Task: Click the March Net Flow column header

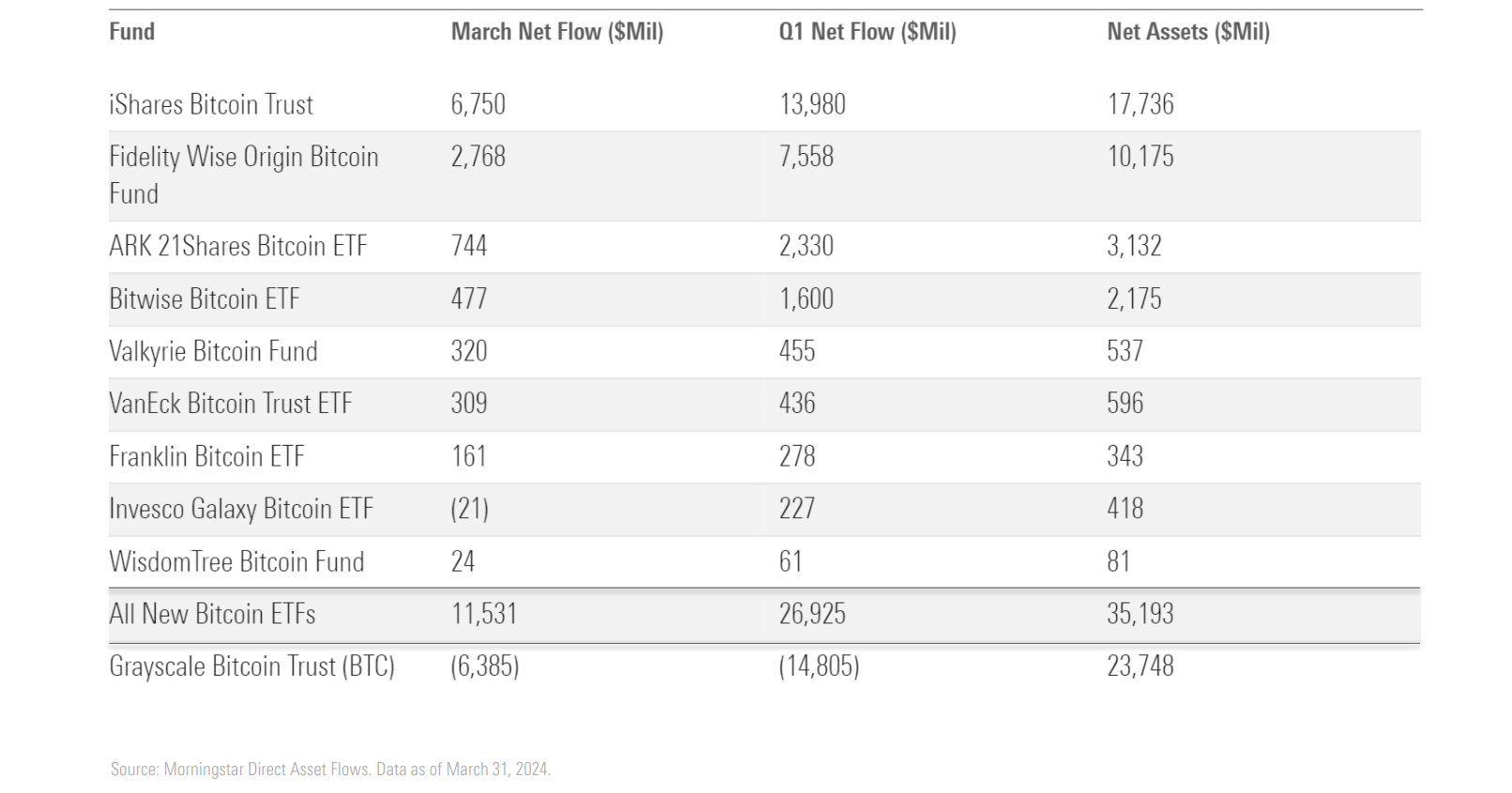Action: click(x=557, y=32)
